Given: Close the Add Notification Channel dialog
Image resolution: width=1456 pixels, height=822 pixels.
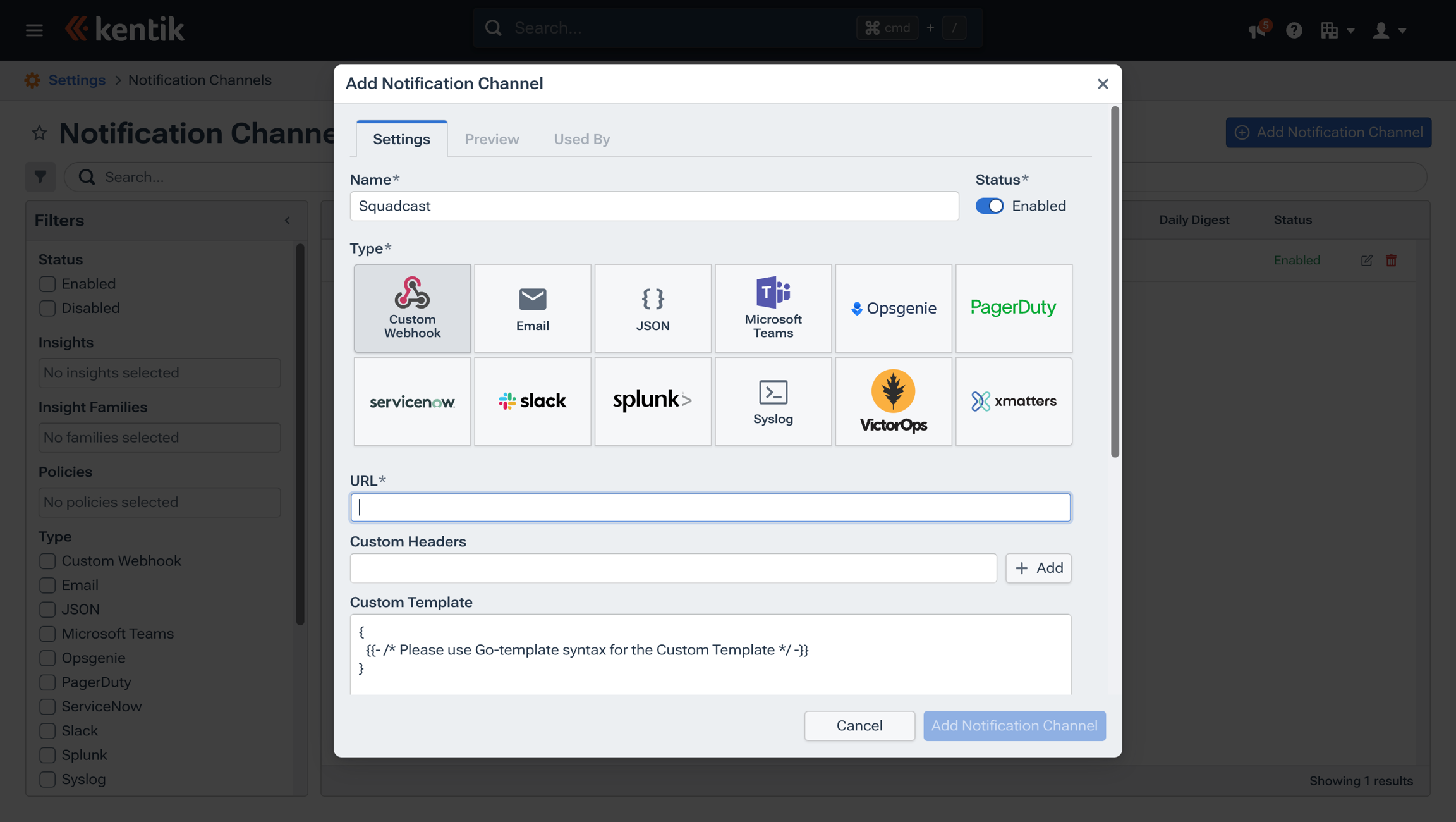Looking at the screenshot, I should coord(1103,84).
